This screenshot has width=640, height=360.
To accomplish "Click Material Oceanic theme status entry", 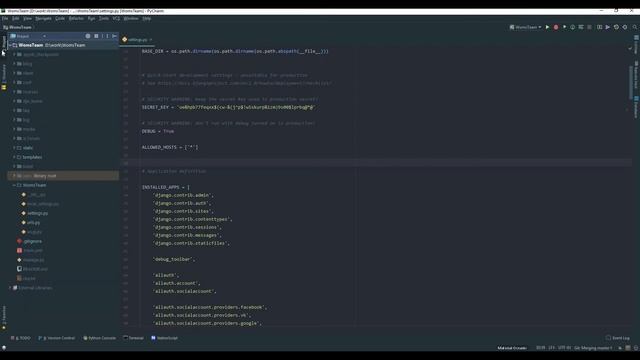I will (512, 348).
